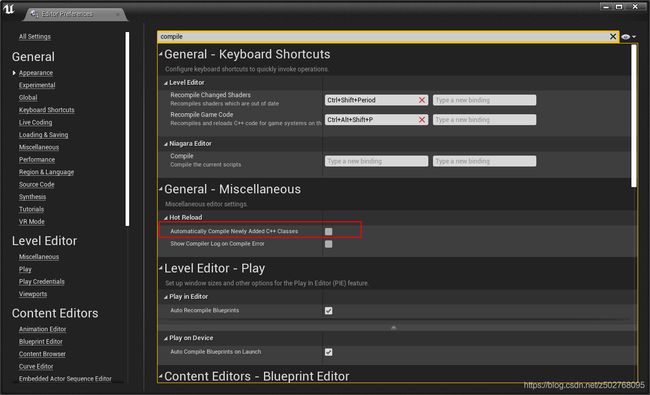The width and height of the screenshot is (650, 395).
Task: Click secondary binding for Recompile Game Code
Action: click(484, 120)
